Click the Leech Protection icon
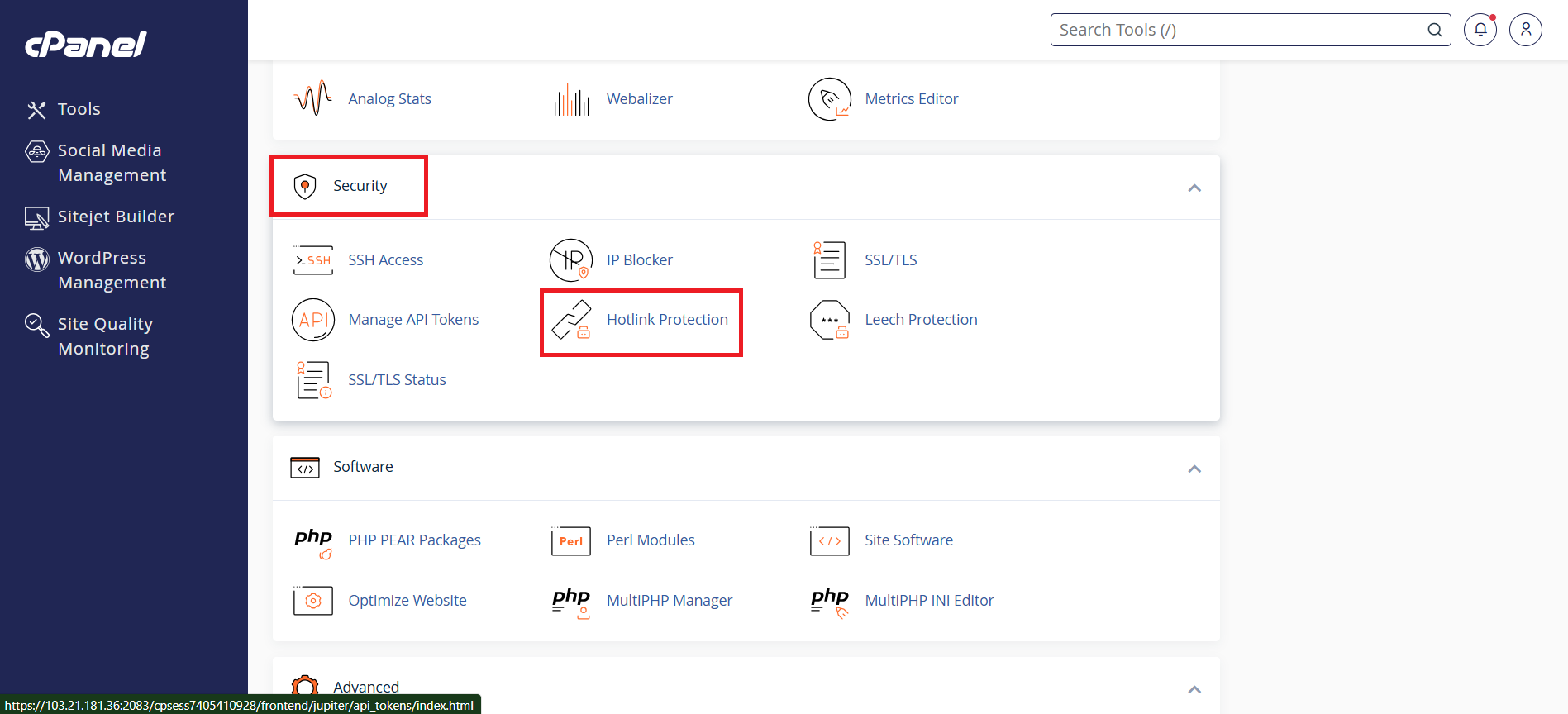The height and width of the screenshot is (714, 1568). point(830,320)
